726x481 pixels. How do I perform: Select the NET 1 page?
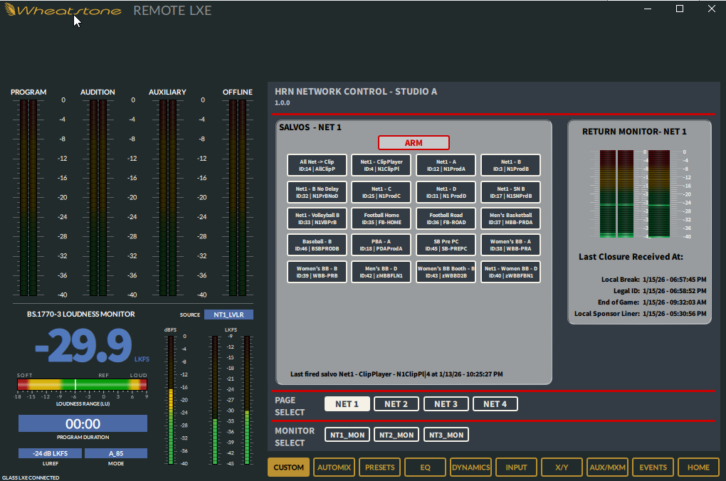pyautogui.click(x=347, y=404)
